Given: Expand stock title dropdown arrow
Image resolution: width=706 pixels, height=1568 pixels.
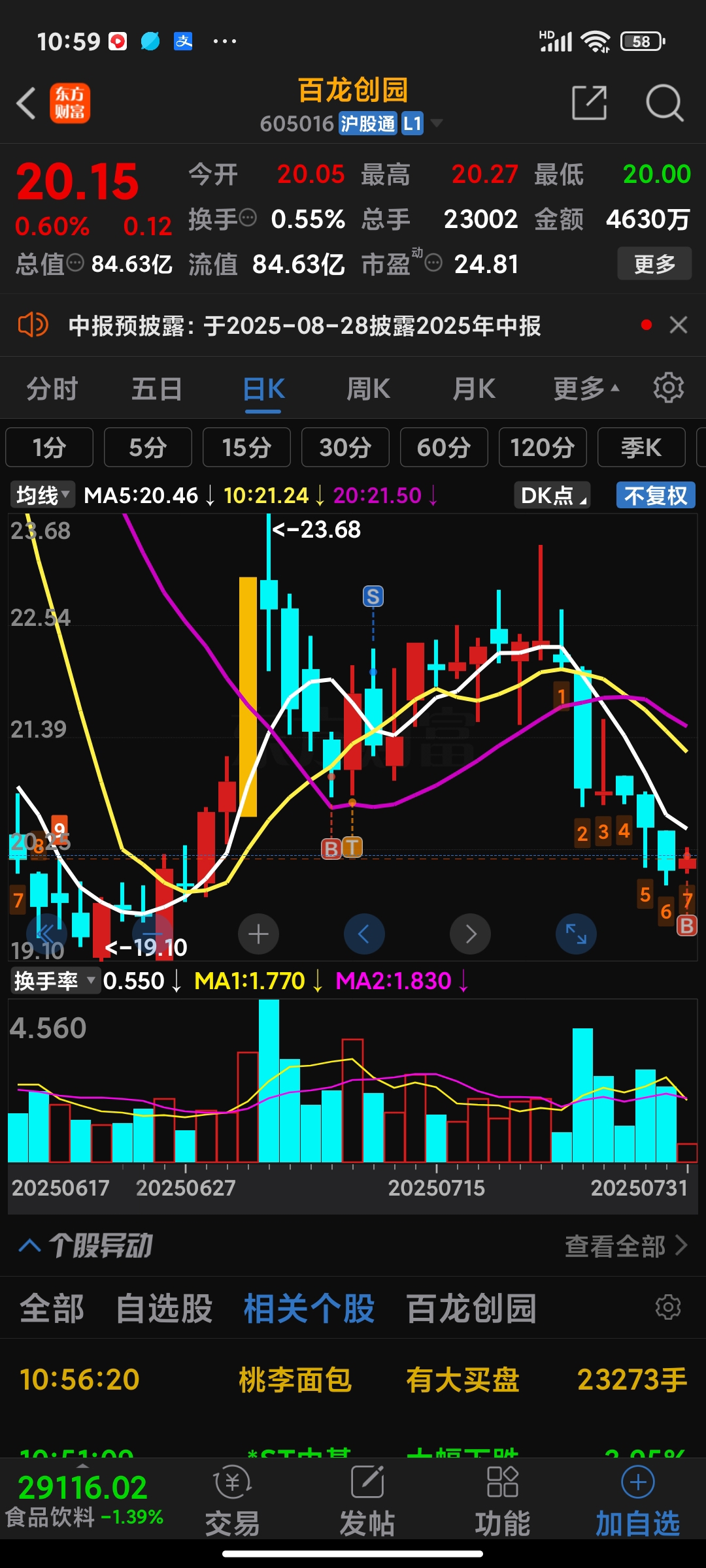Looking at the screenshot, I should 436,123.
